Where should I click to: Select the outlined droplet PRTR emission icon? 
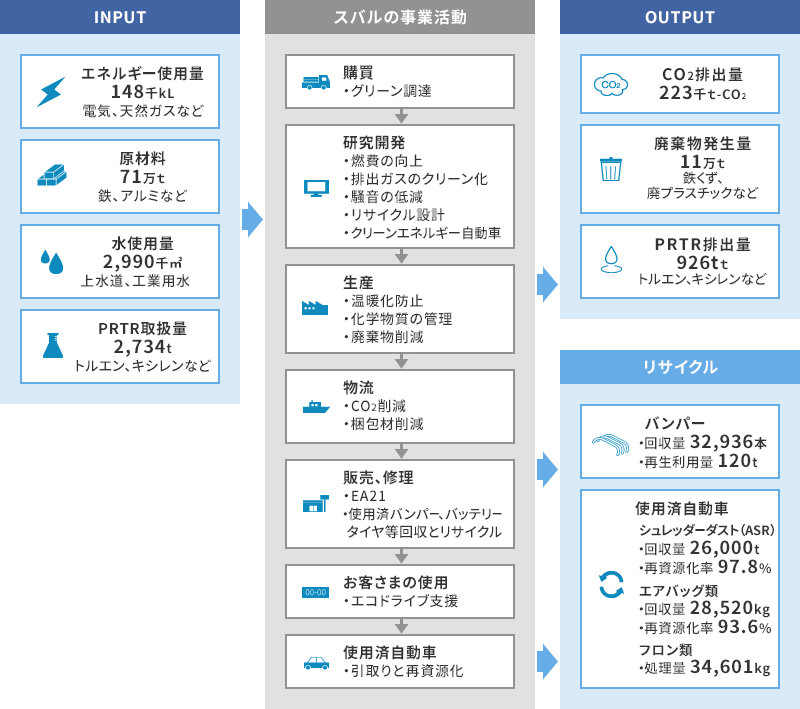click(x=611, y=260)
